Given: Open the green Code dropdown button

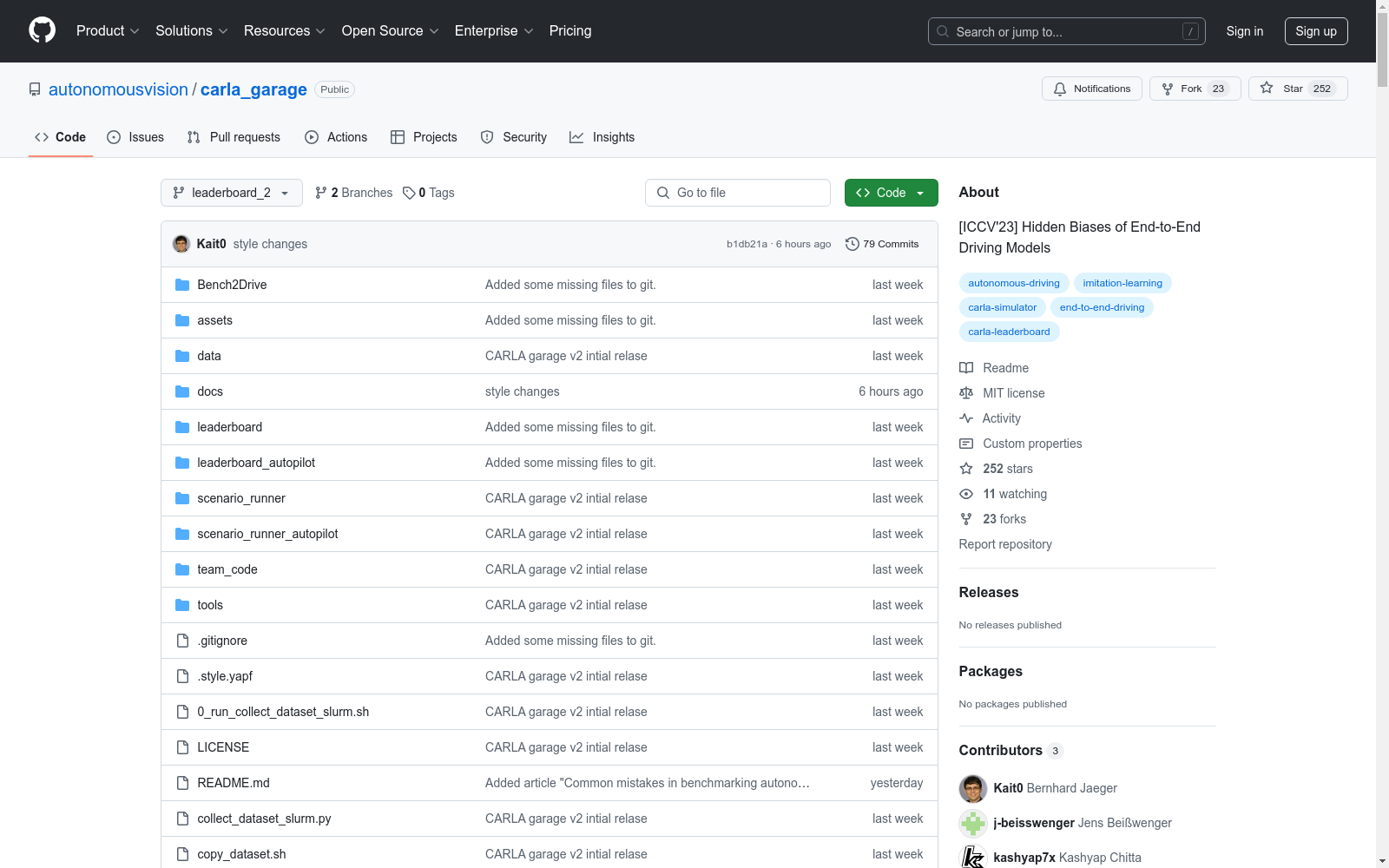Looking at the screenshot, I should click(891, 193).
